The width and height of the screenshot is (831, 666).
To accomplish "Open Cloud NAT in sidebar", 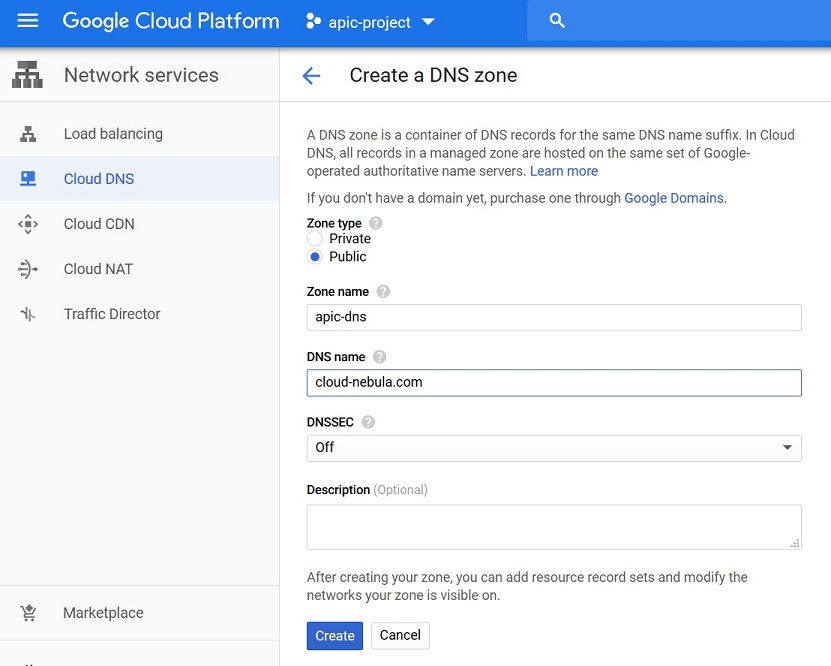I will coord(139,269).
